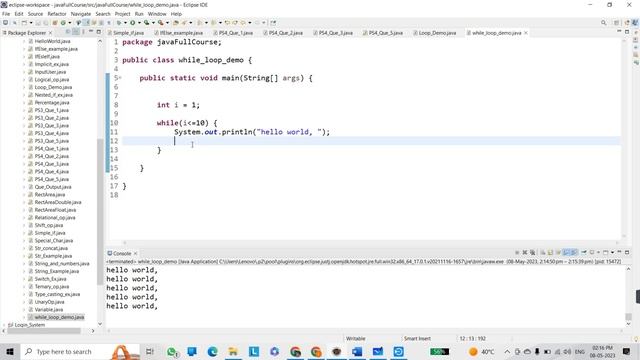Image resolution: width=640 pixels, height=360 pixels.
Task: Open the Run button dropdown arrow
Action: coord(139,23)
